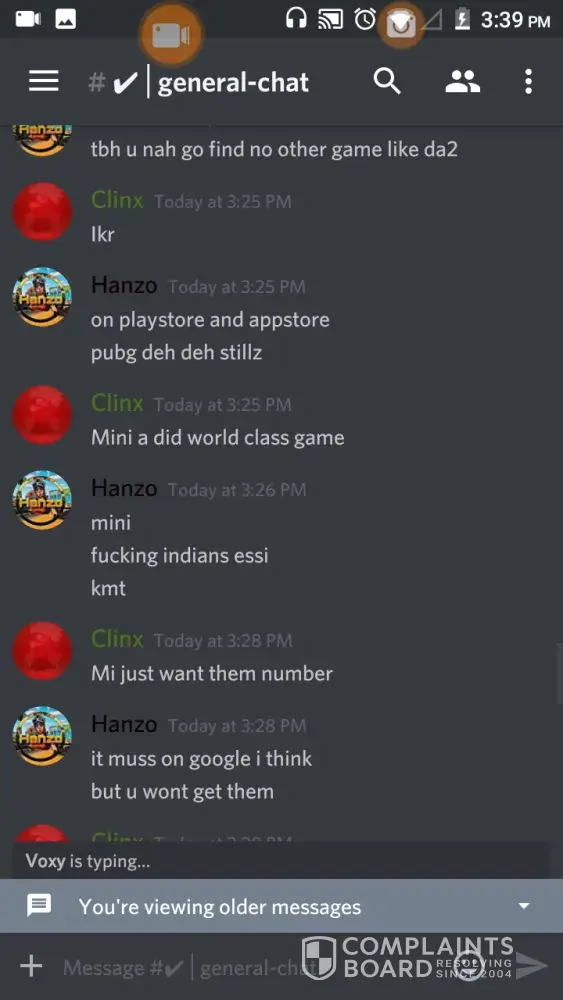Tap the cast icon in status bar

click(x=331, y=20)
